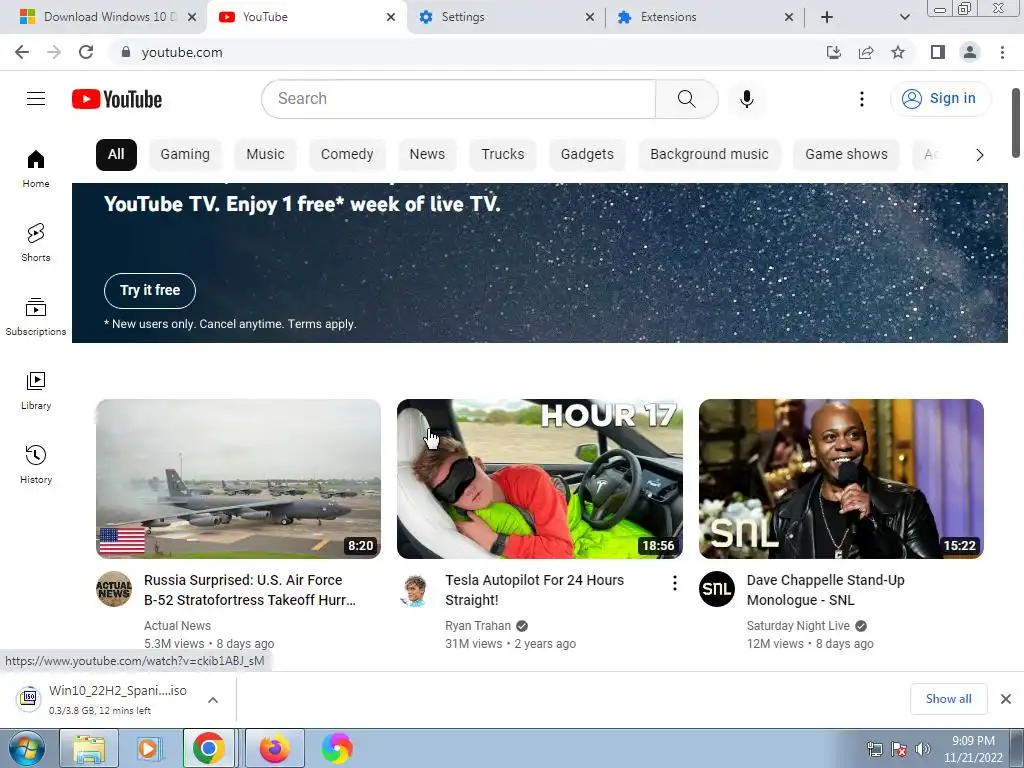Open Subscriptions in the sidebar
This screenshot has width=1024, height=768.
click(x=36, y=317)
